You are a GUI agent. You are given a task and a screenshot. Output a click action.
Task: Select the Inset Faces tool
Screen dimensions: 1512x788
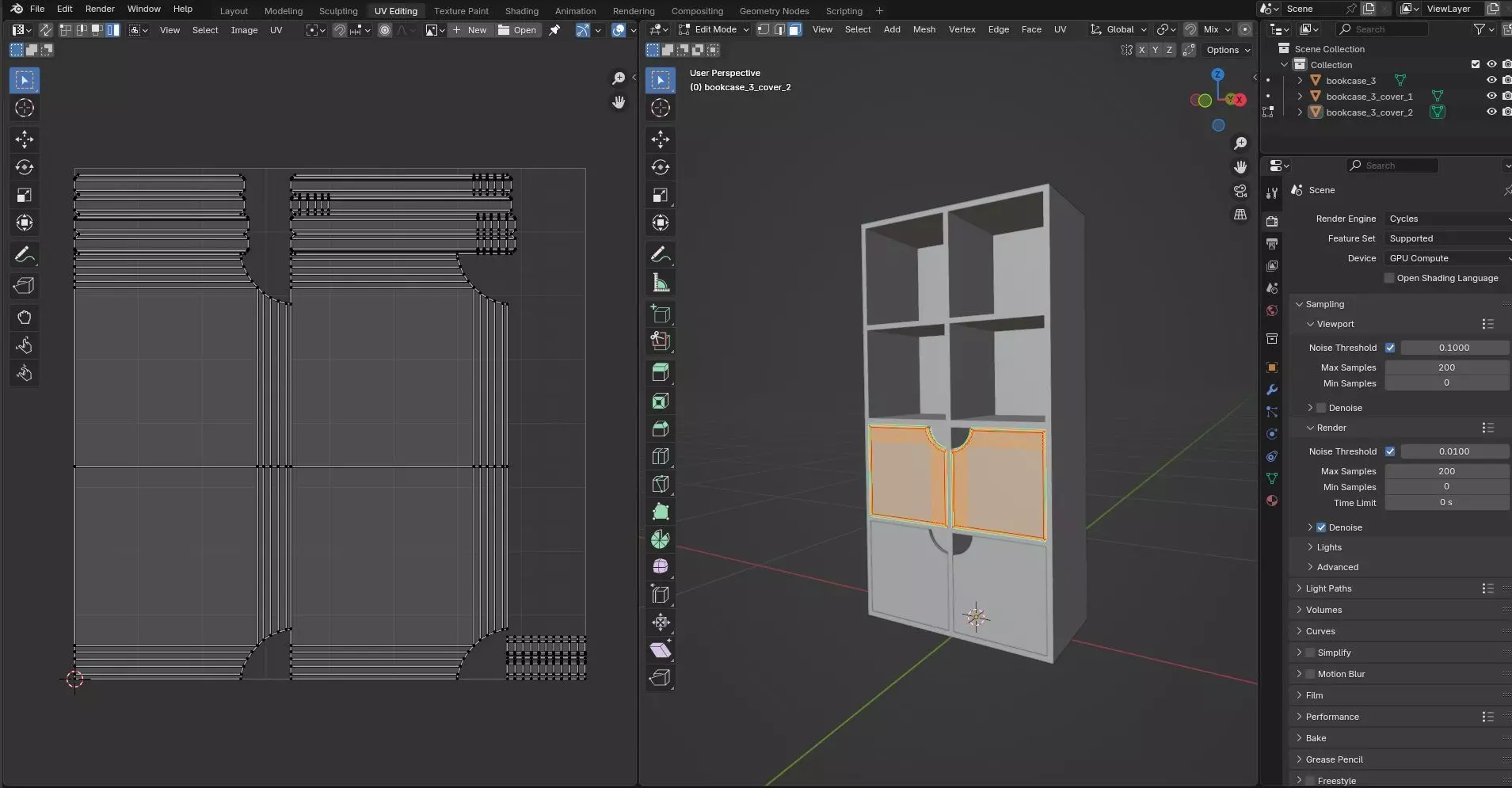click(x=661, y=401)
